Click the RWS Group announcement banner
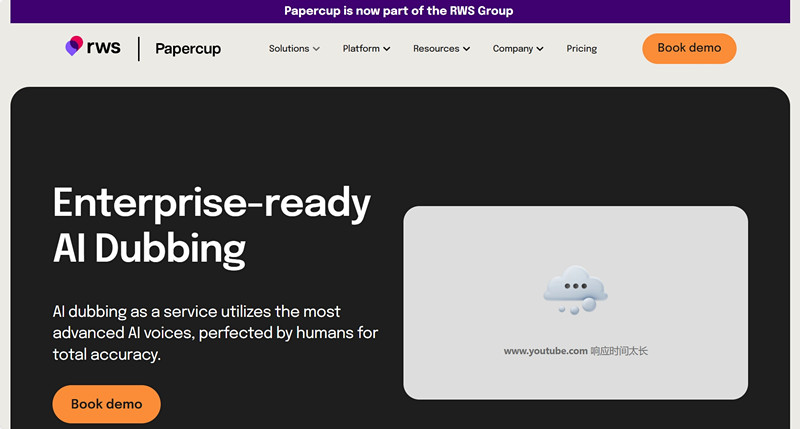This screenshot has height=429, width=800. click(400, 11)
